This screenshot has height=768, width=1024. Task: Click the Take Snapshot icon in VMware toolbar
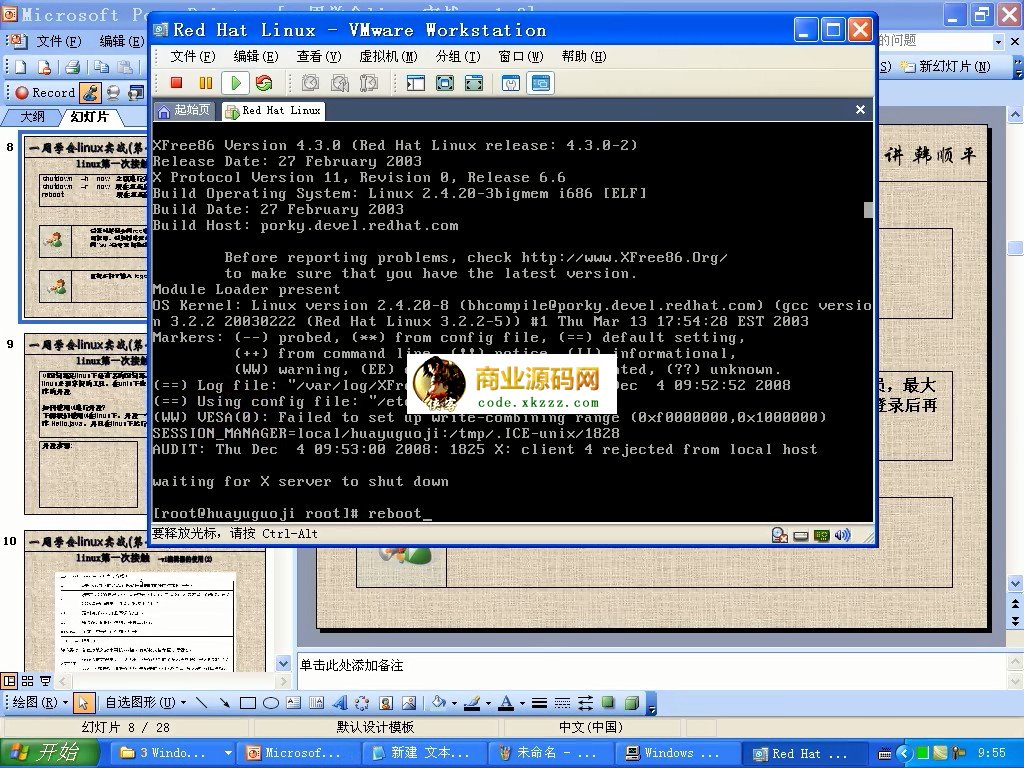(x=310, y=83)
